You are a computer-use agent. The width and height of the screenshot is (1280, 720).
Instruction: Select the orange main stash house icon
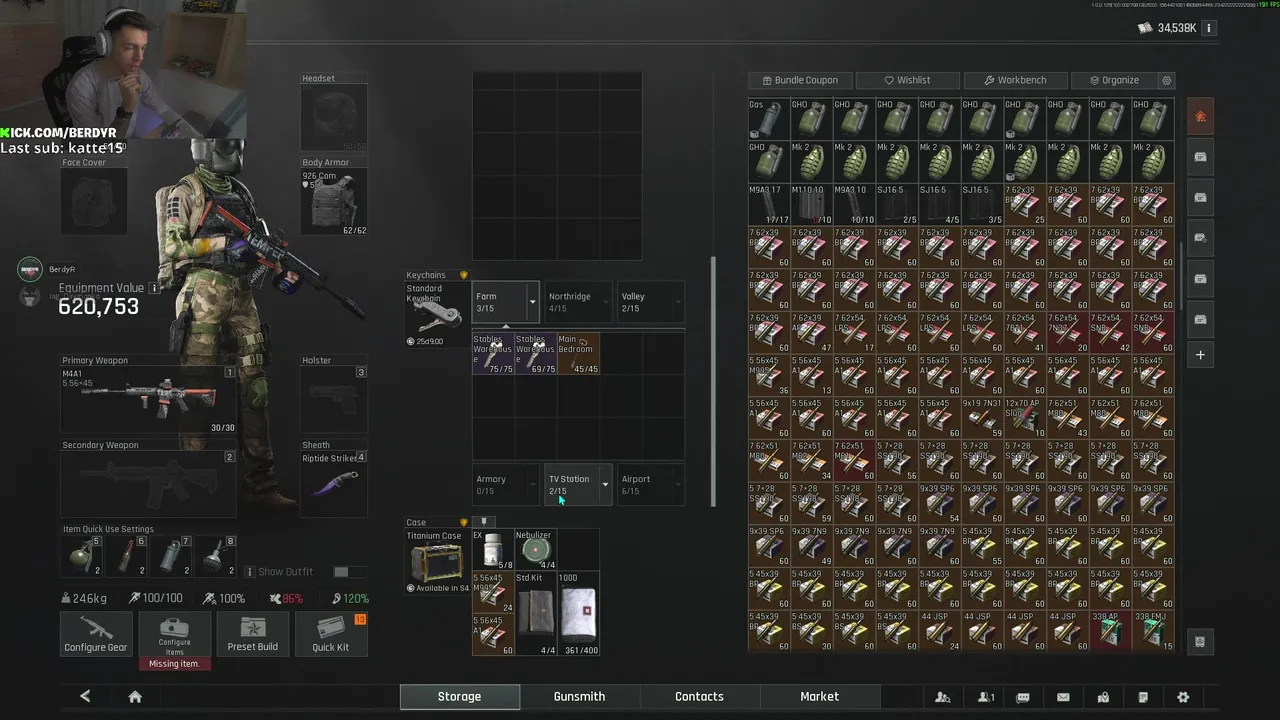1201,116
